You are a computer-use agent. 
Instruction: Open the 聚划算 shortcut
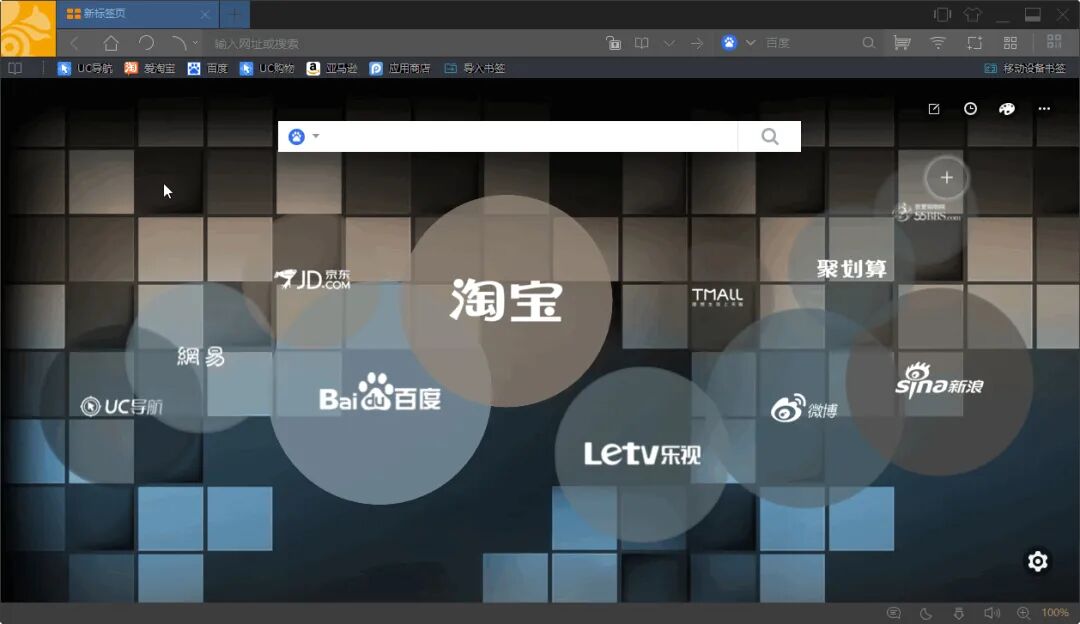click(851, 269)
